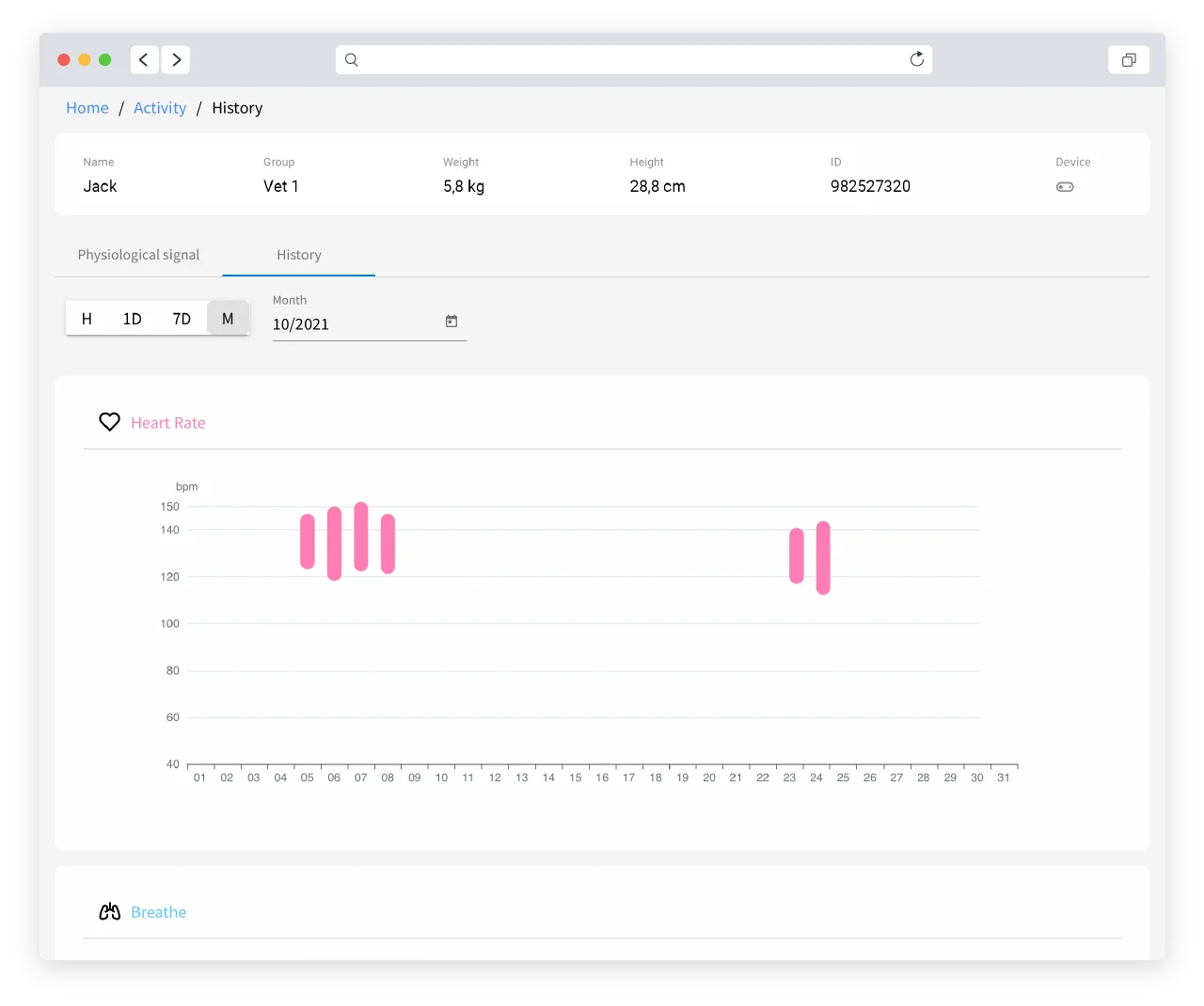Open the calendar picker icon for Month
Viewport: 1204px width, 1006px height.
(451, 322)
